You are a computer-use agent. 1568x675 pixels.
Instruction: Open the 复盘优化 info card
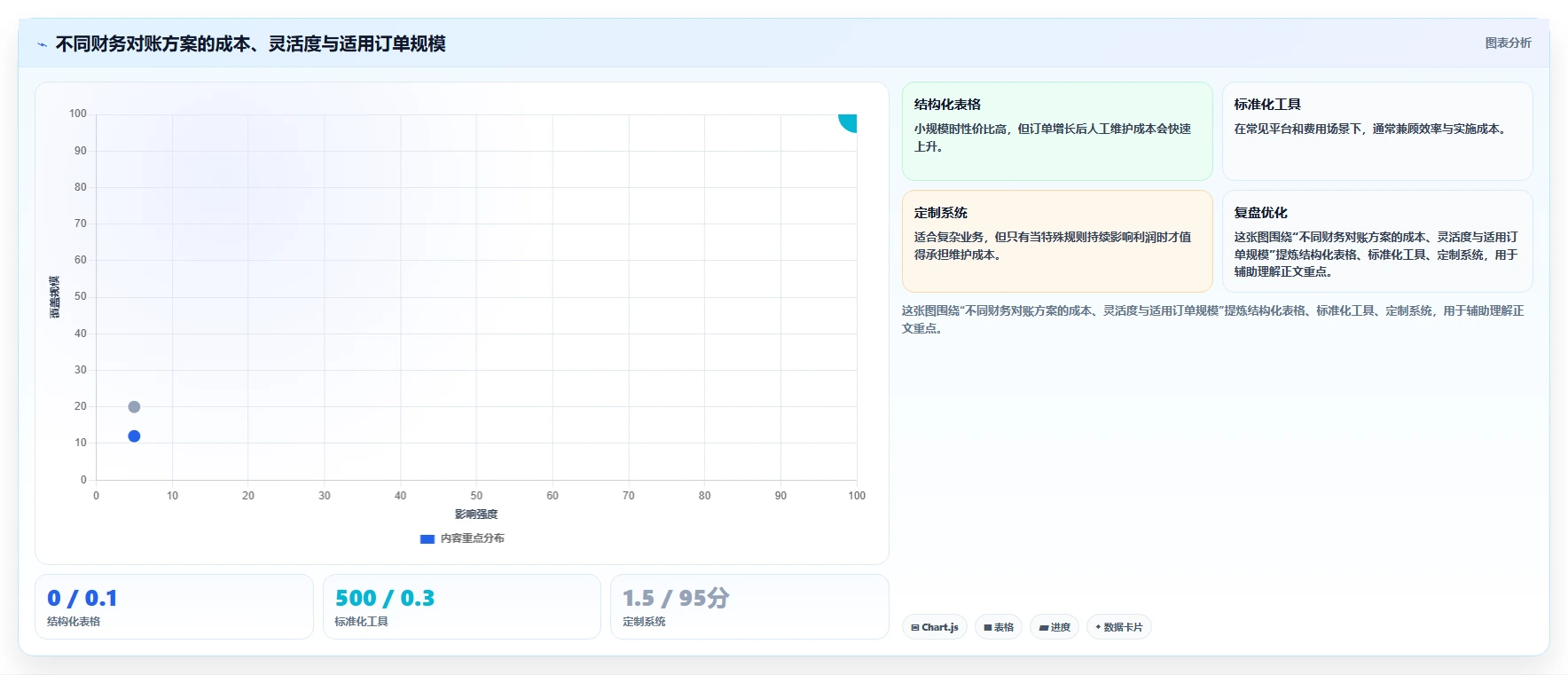1377,241
